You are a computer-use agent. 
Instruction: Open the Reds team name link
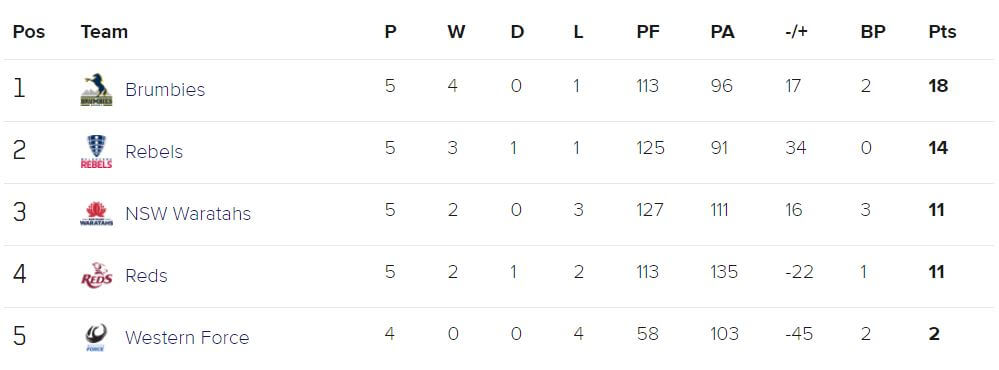click(x=146, y=276)
